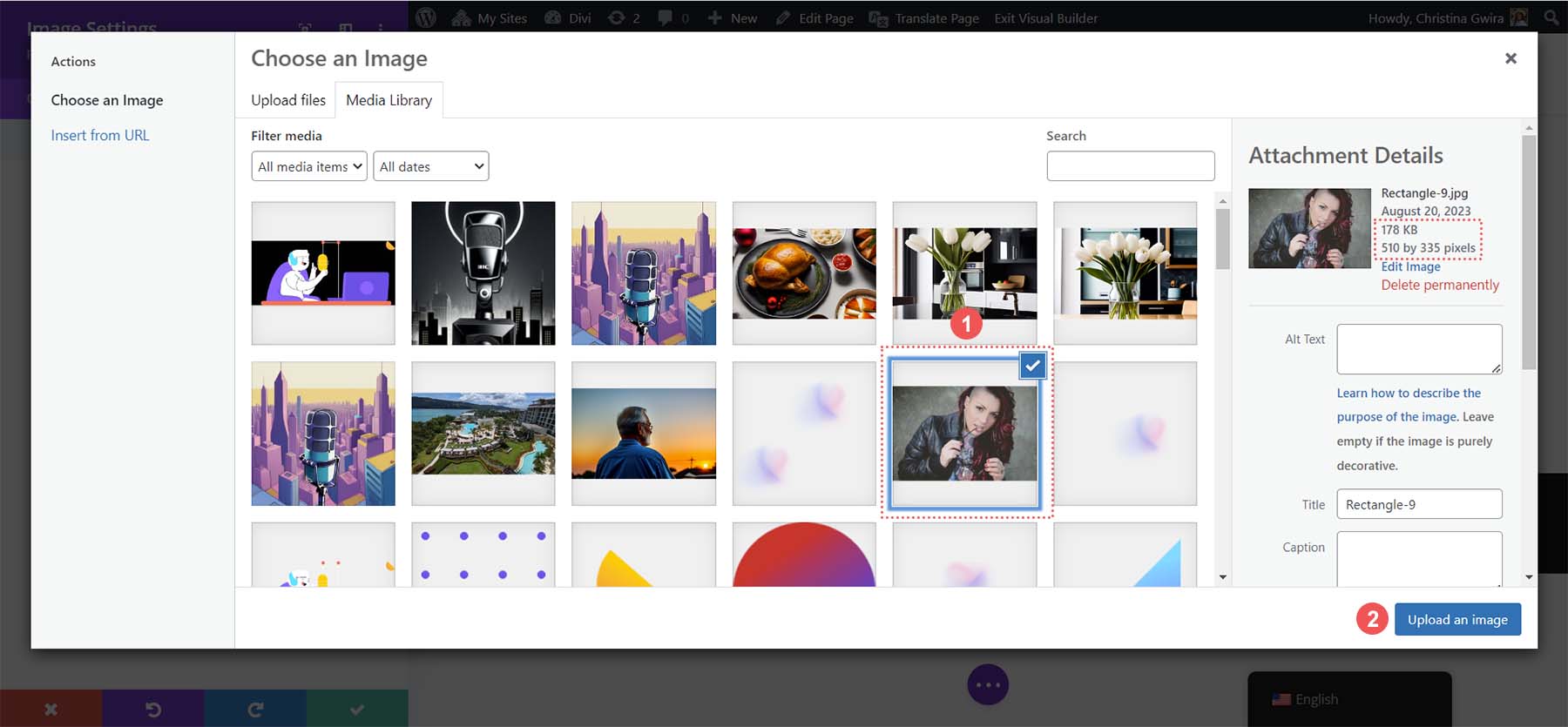Click the Rectangle-9.jpg file name
The width and height of the screenshot is (1568, 727).
tap(1424, 193)
